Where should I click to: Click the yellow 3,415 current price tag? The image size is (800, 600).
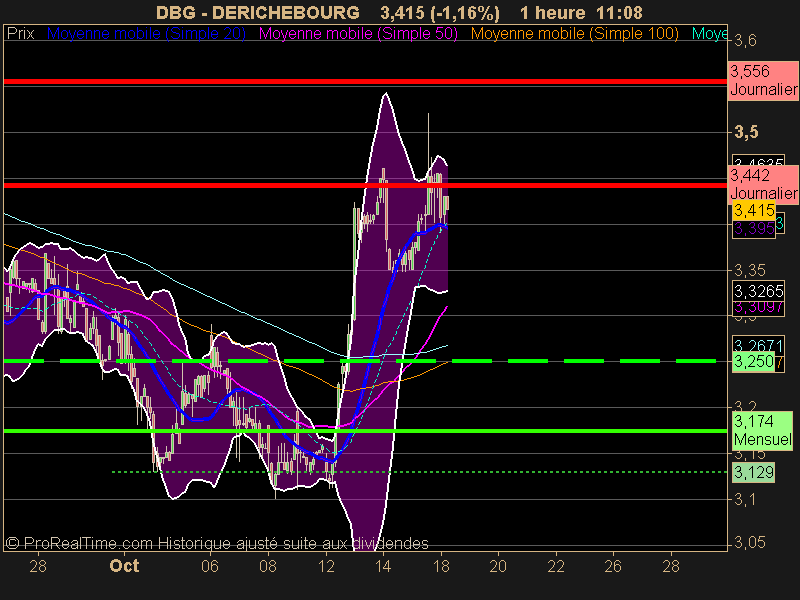coord(754,210)
